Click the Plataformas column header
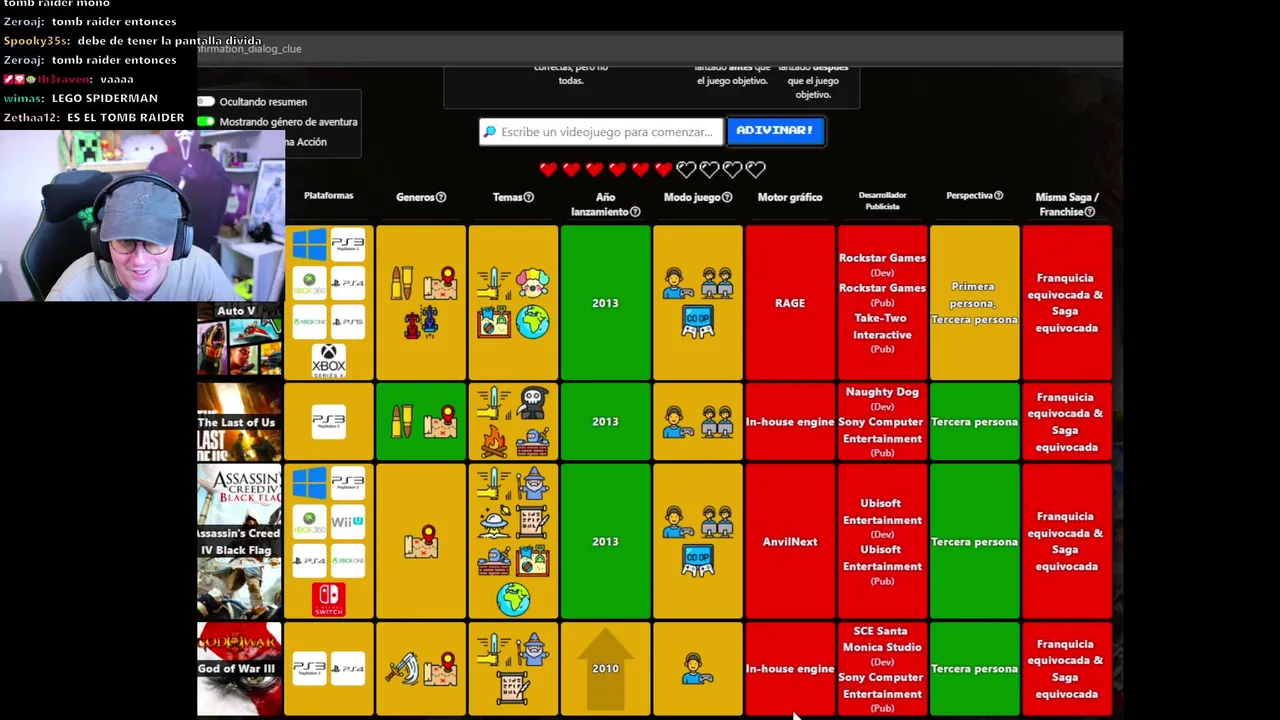Viewport: 1280px width, 720px height. tap(329, 196)
